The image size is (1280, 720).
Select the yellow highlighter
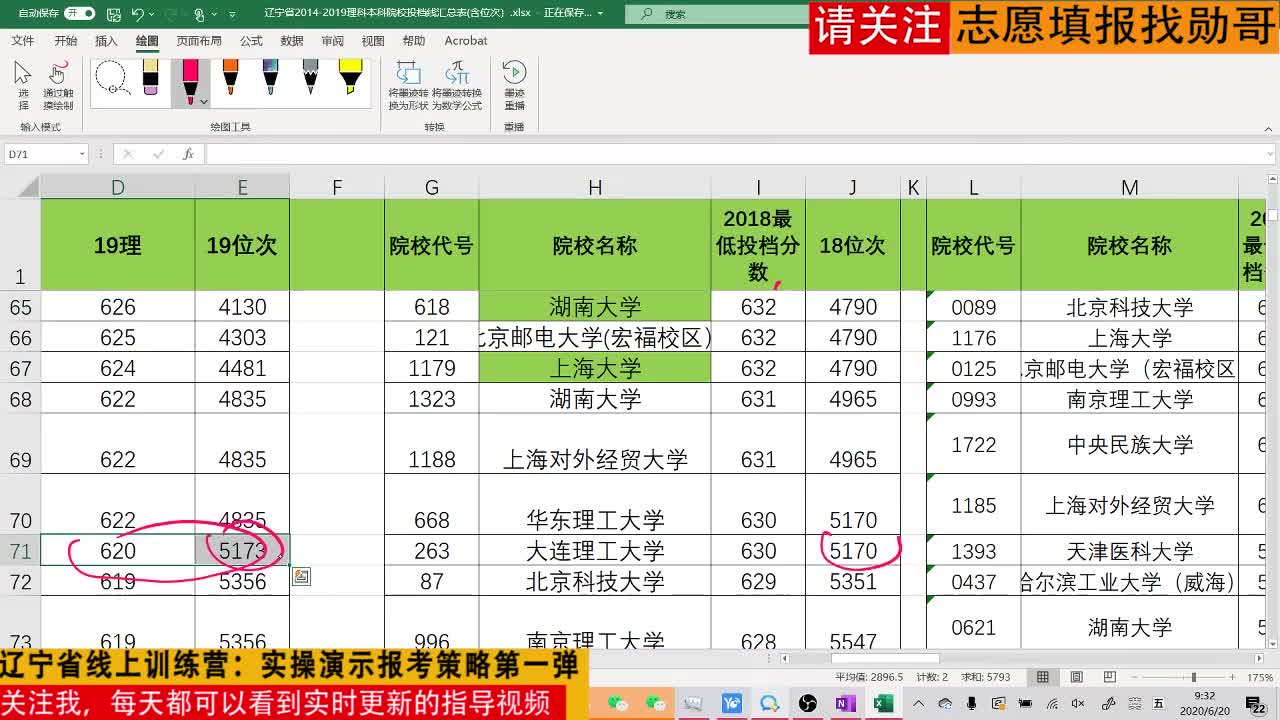350,77
